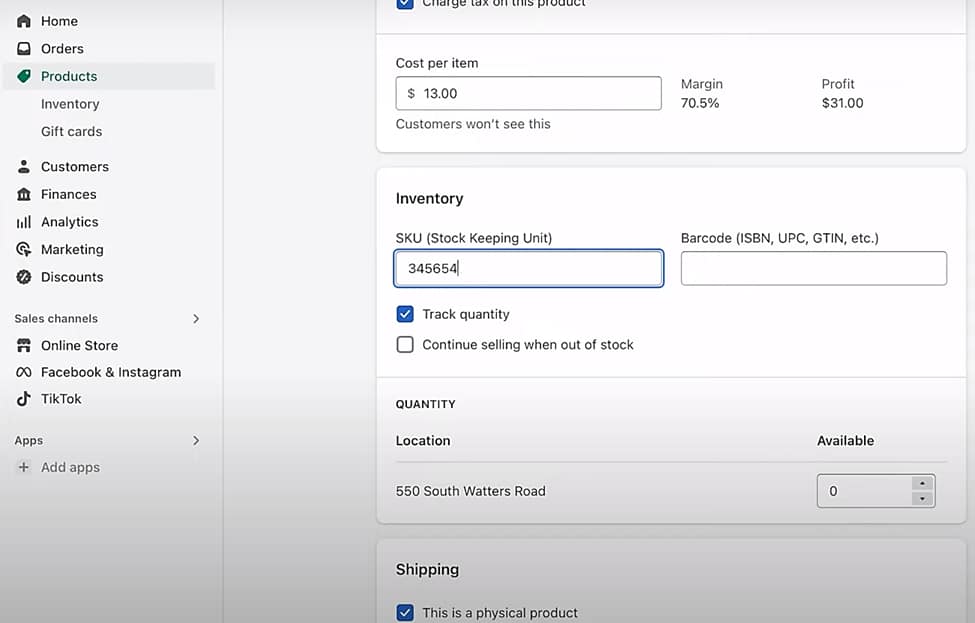Click Add apps
The image size is (975, 623).
click(x=70, y=467)
